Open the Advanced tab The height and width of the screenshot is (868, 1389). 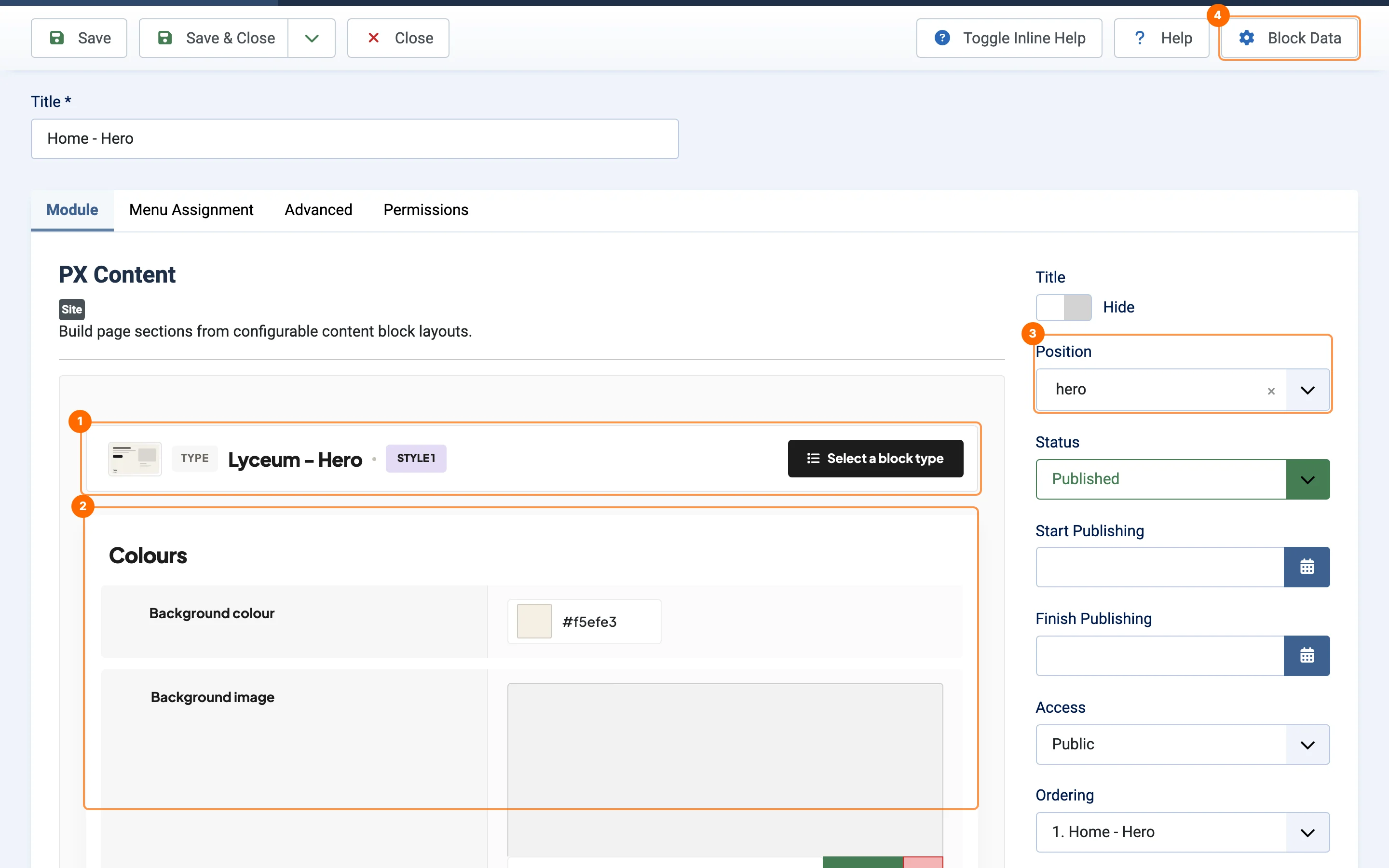[x=318, y=210]
